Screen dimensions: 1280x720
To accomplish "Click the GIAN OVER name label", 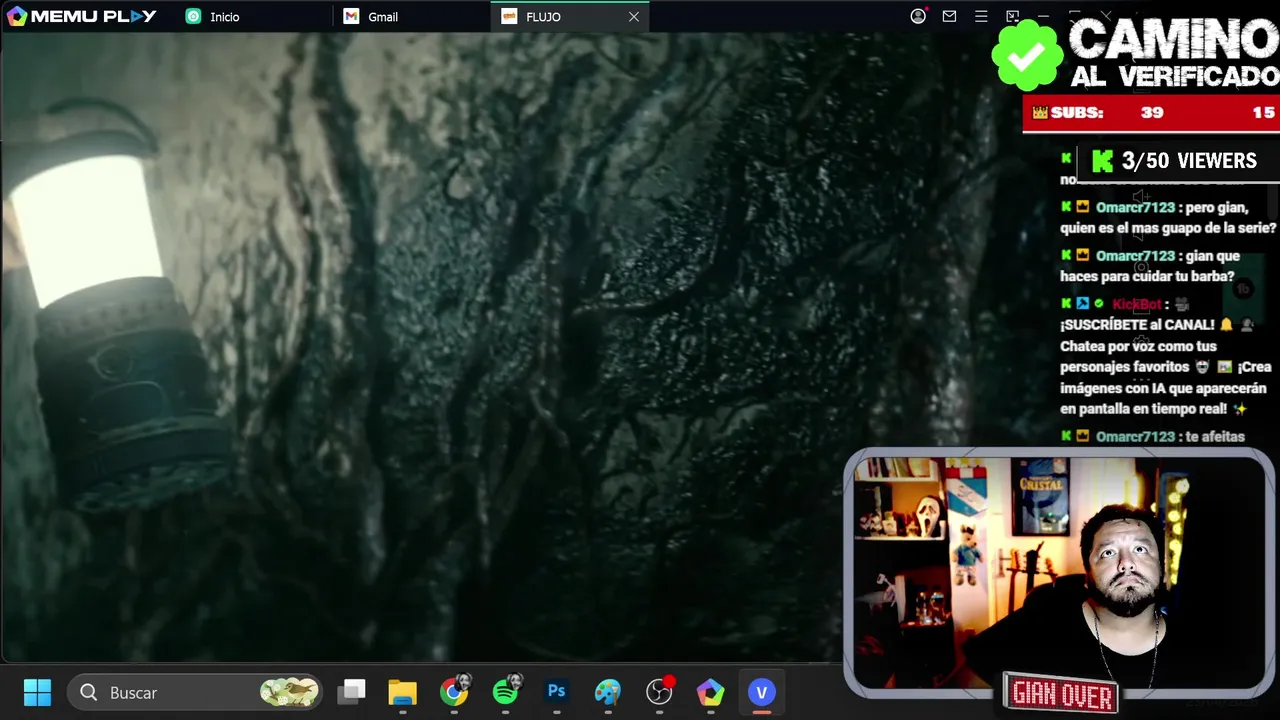I will click(x=1061, y=693).
